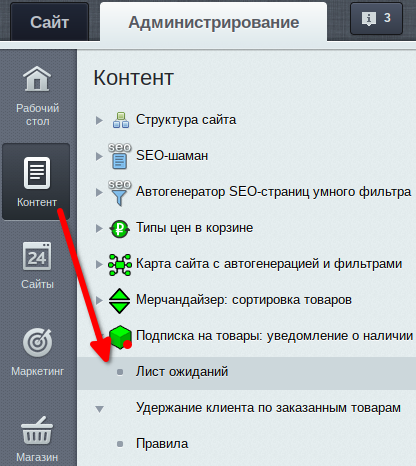The image size is (416, 466).
Task: Collapse Удержание клиента node arrow
Action: coord(99,409)
